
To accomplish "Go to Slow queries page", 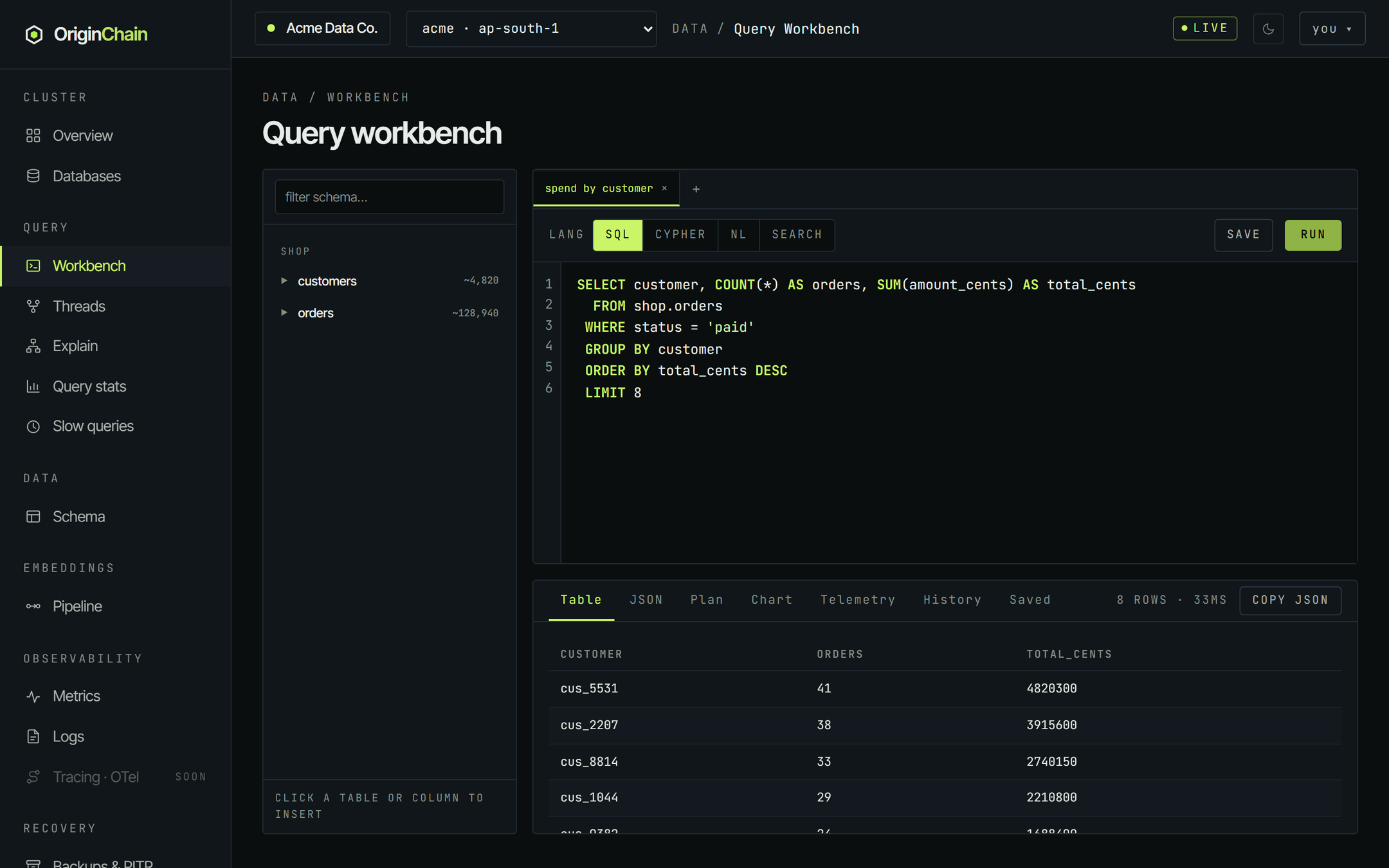I will pos(93,426).
